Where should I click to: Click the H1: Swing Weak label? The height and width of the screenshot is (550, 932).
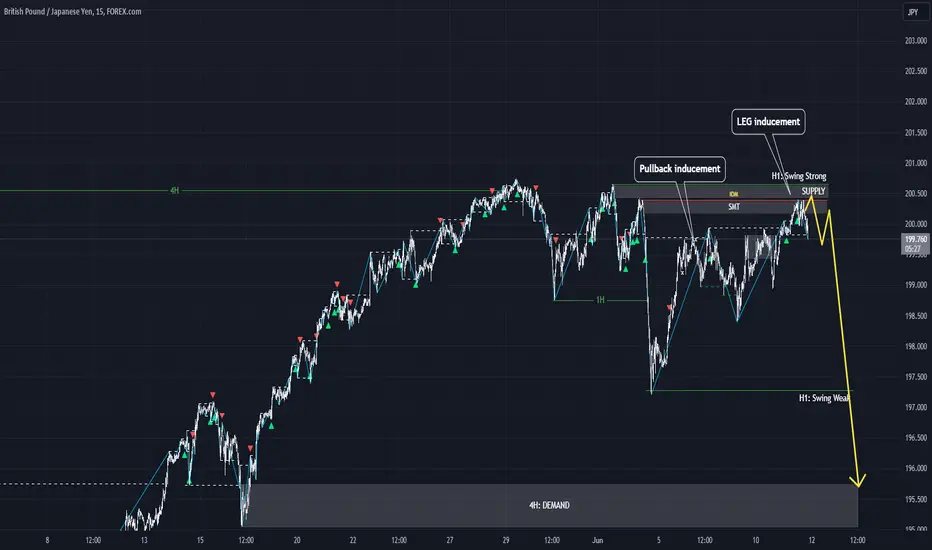[x=824, y=398]
